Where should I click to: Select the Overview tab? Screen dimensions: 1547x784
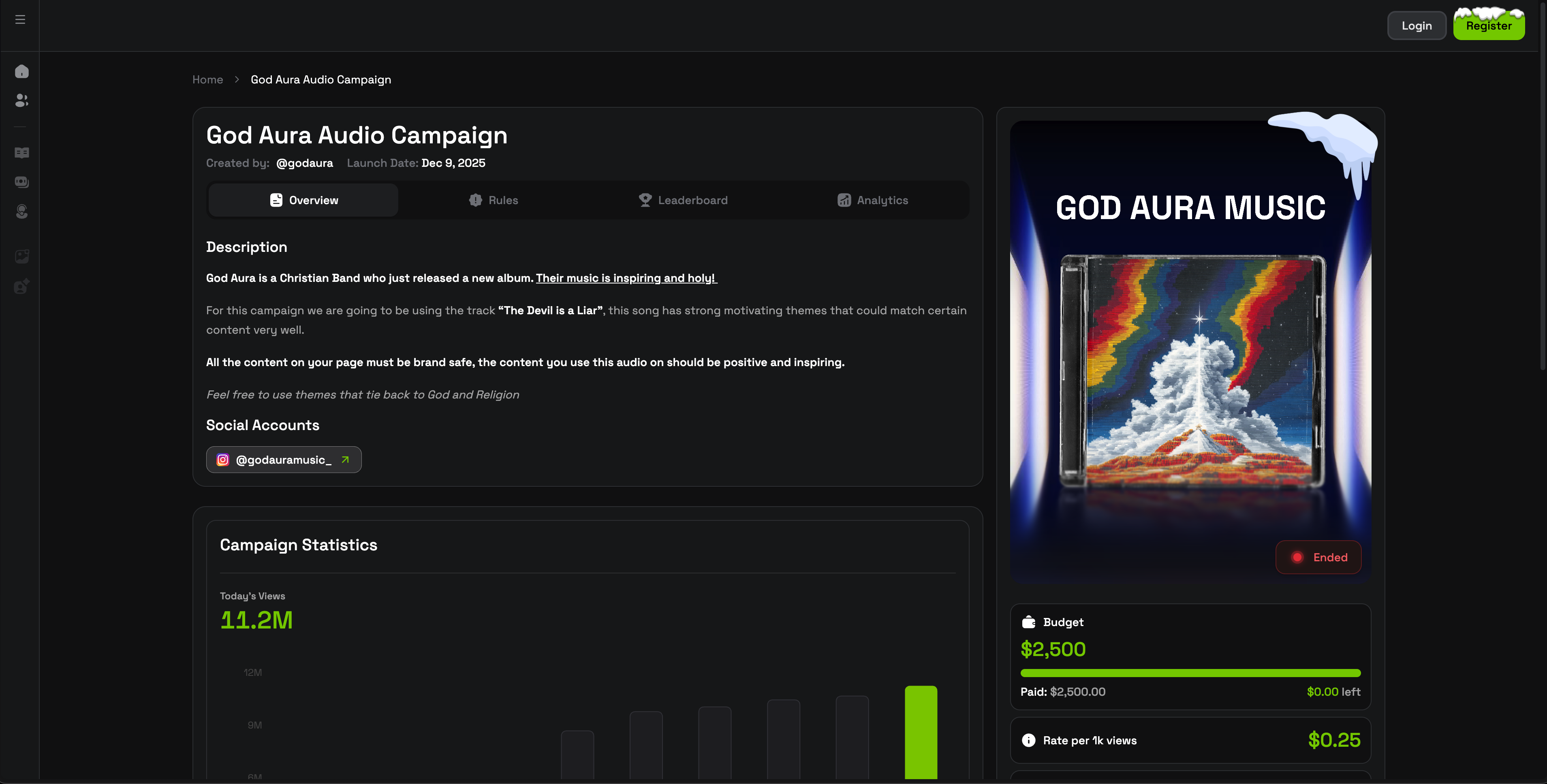303,200
